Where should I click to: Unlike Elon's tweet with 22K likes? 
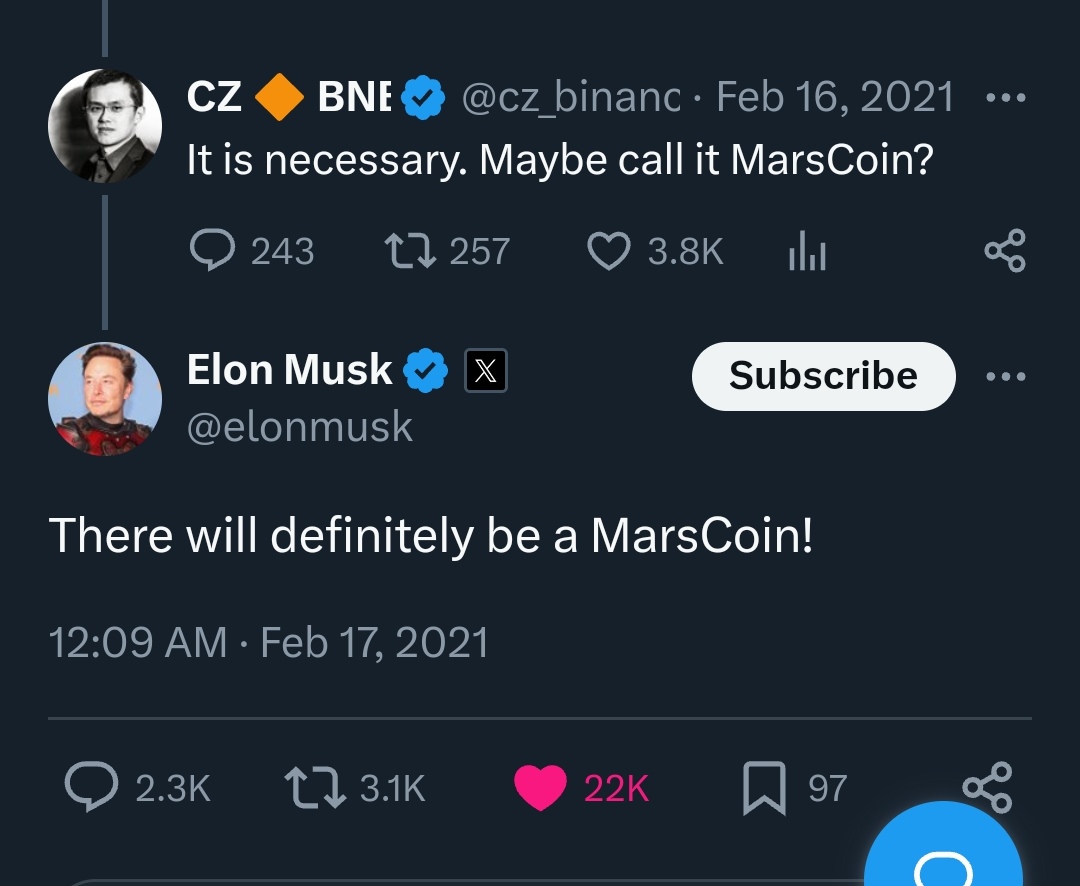[541, 788]
